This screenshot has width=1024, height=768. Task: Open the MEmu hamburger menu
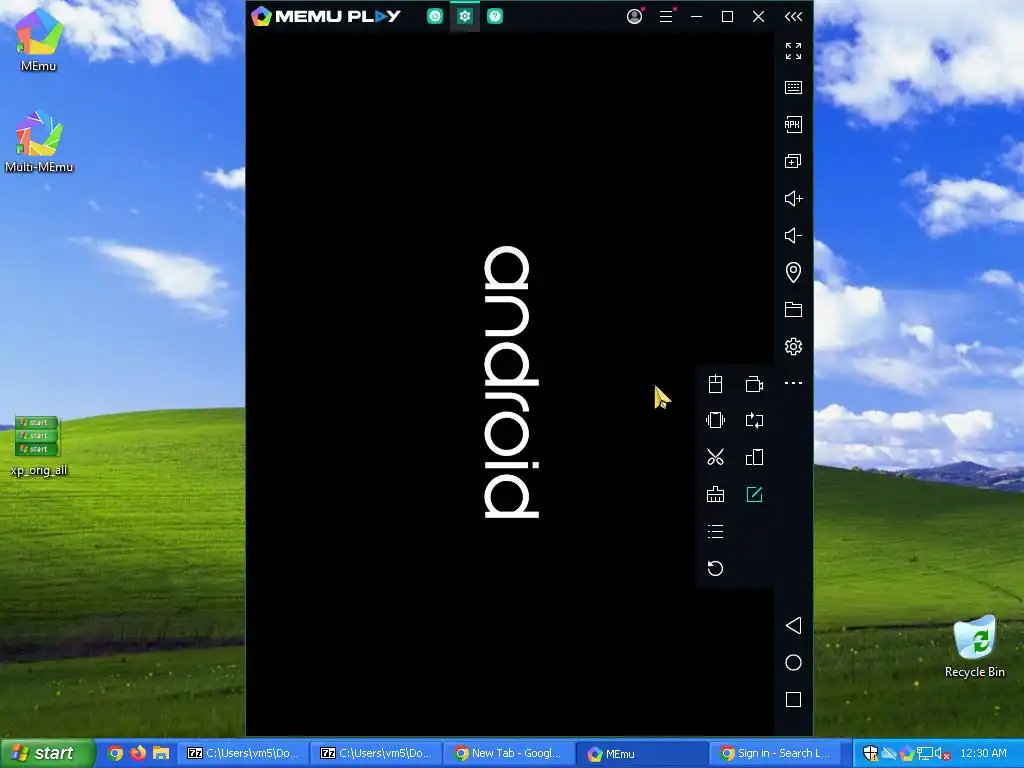point(665,16)
